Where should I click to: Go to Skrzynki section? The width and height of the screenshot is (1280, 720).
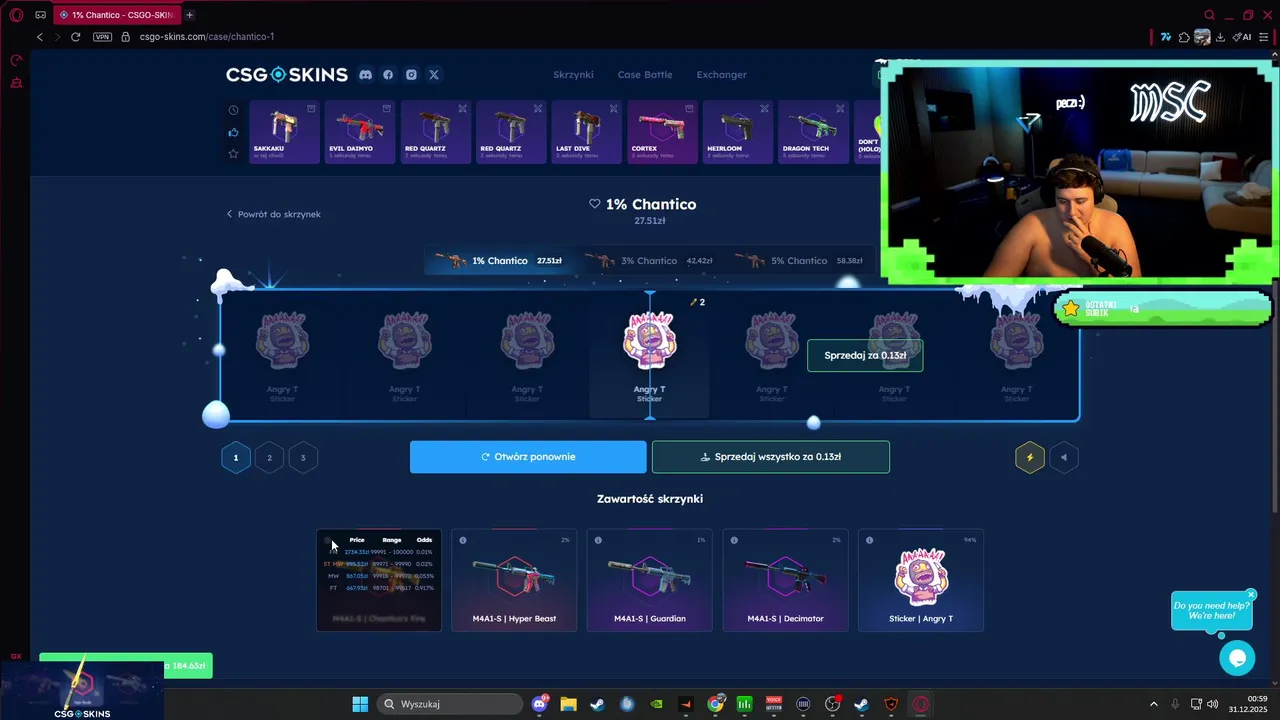[573, 75]
